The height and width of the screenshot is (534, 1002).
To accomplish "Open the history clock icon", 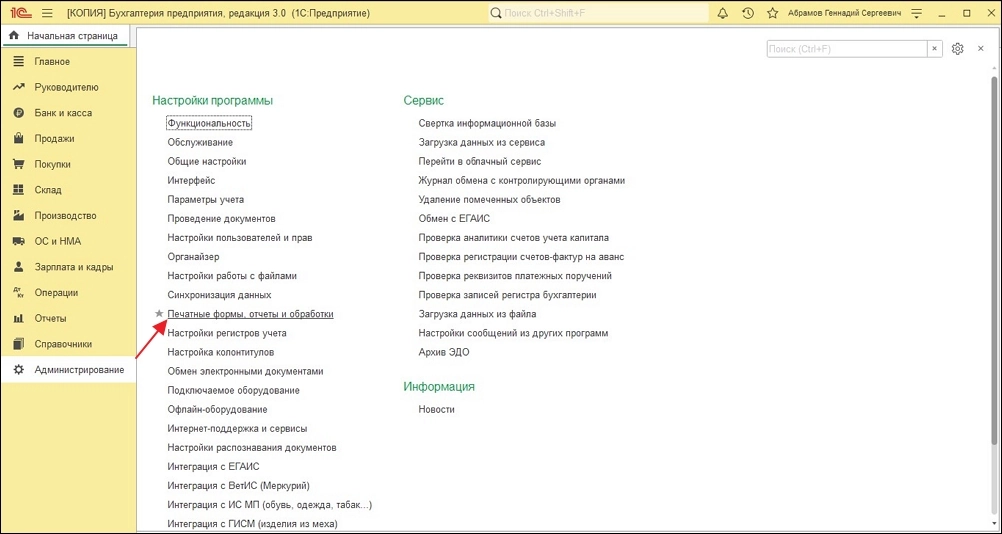I will click(x=748, y=13).
